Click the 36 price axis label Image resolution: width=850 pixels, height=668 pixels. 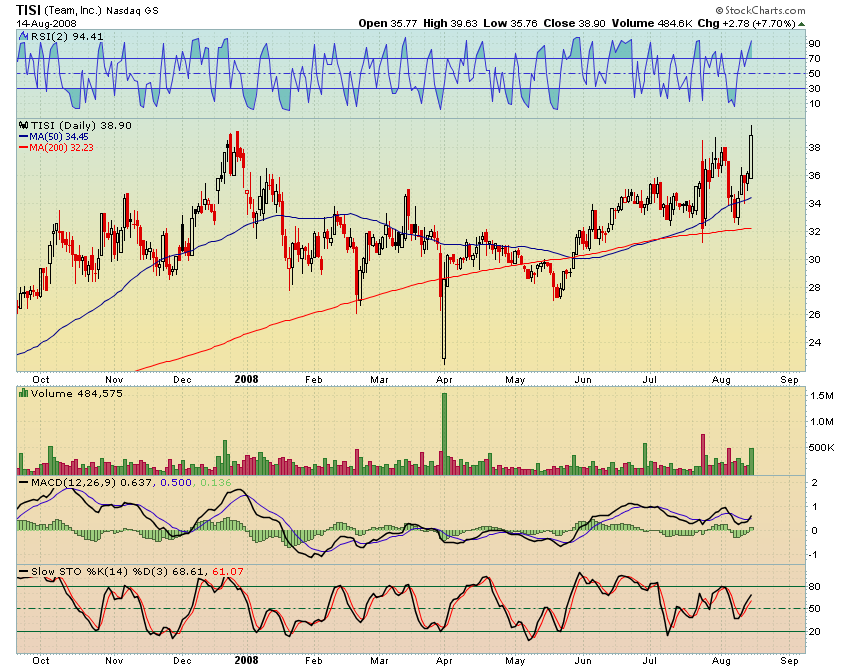pos(814,176)
